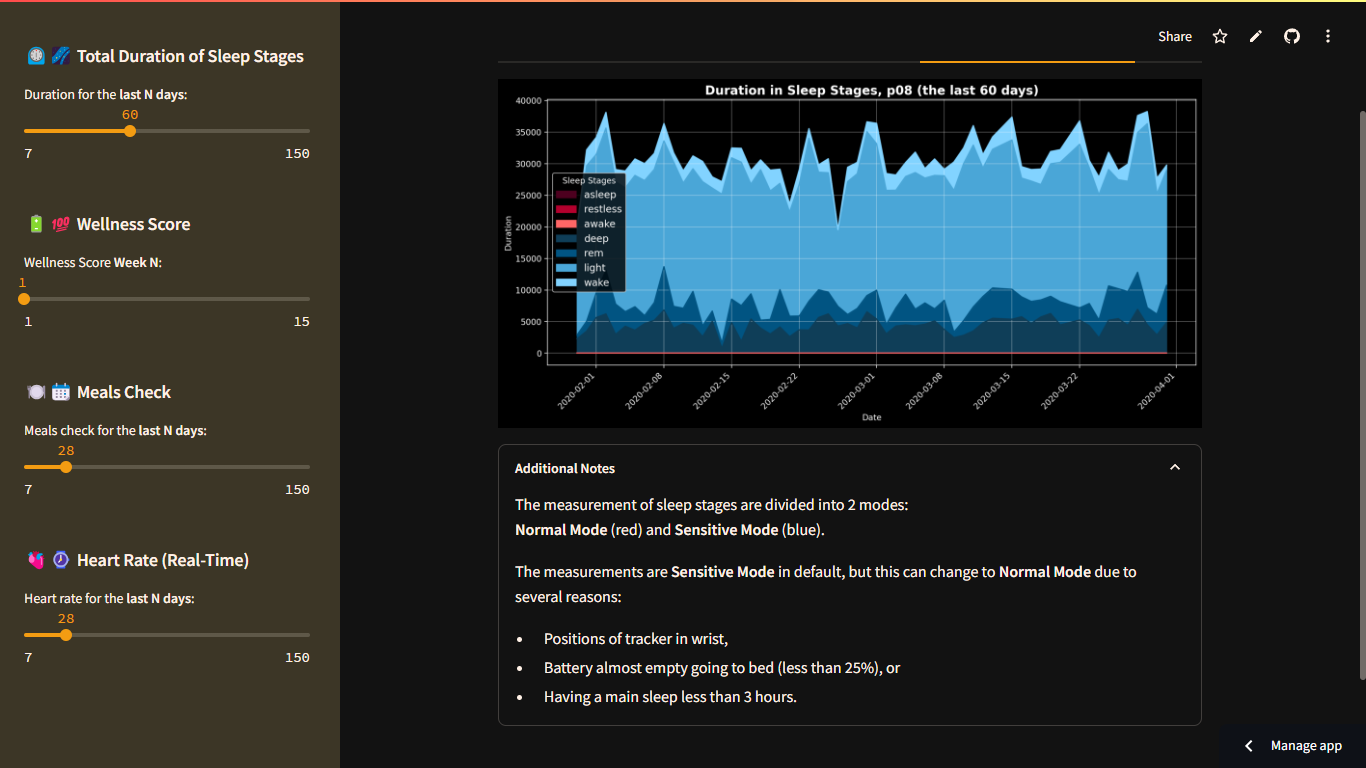Click the chart title 'Duration in Sleep Stages, p08'
1366x768 pixels.
871,90
